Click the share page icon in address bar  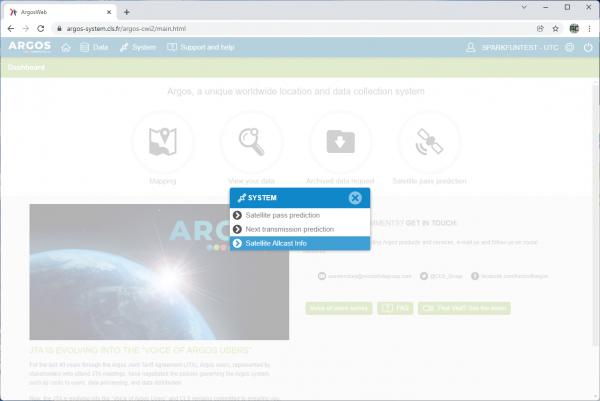point(540,29)
